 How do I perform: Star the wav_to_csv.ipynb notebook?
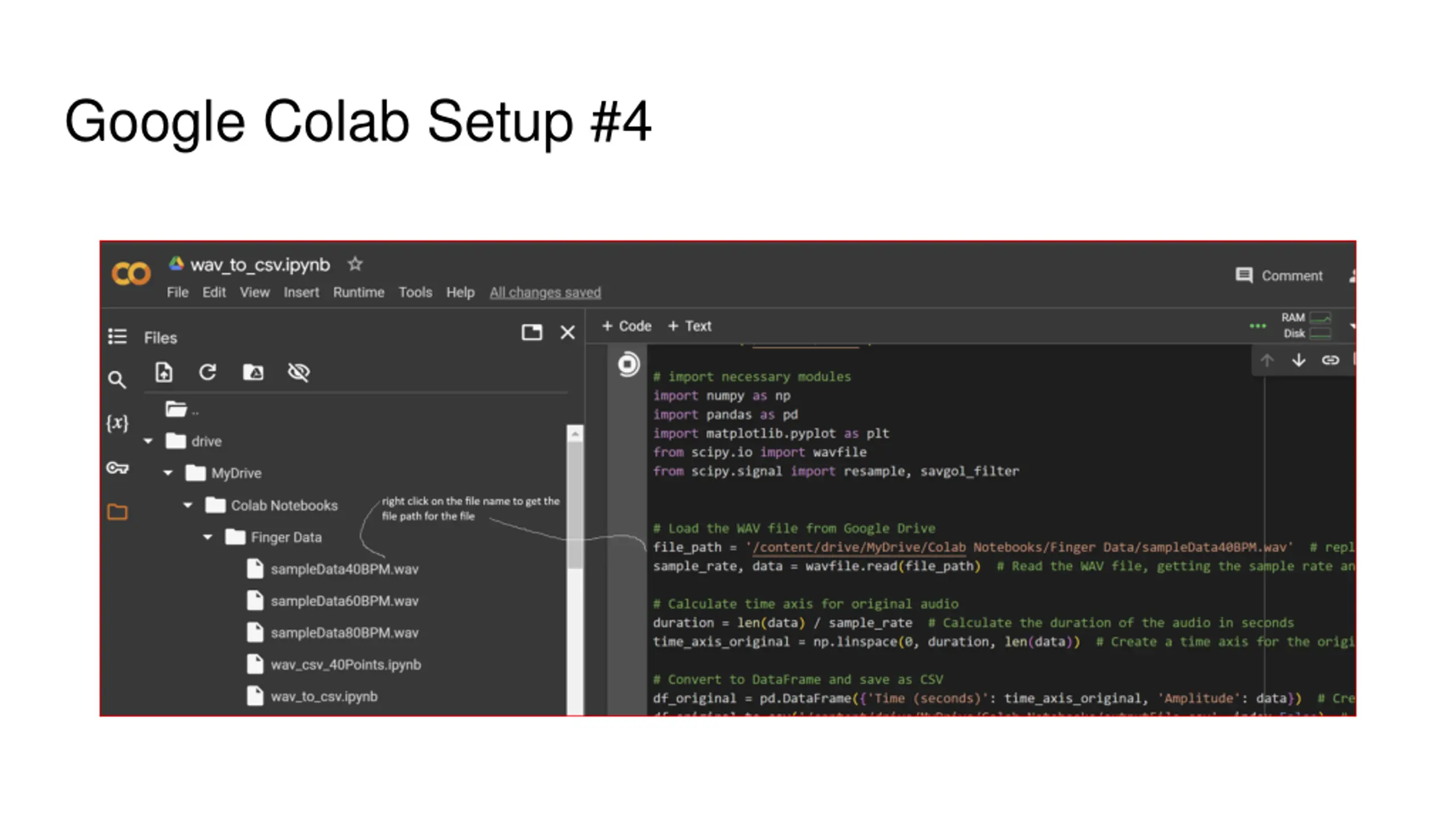[355, 264]
